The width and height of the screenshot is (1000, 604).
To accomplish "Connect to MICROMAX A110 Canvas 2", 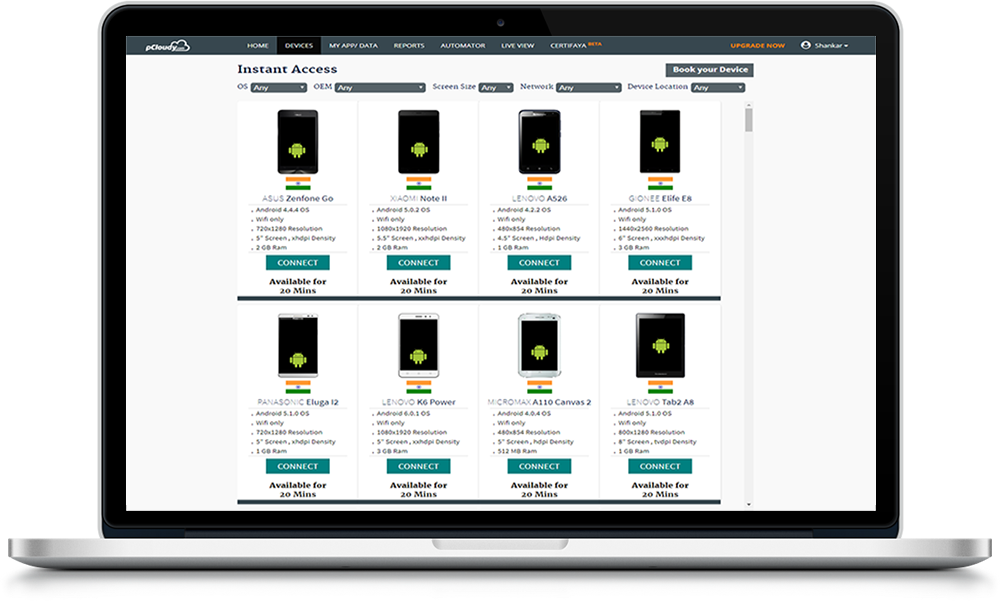I will [x=540, y=466].
